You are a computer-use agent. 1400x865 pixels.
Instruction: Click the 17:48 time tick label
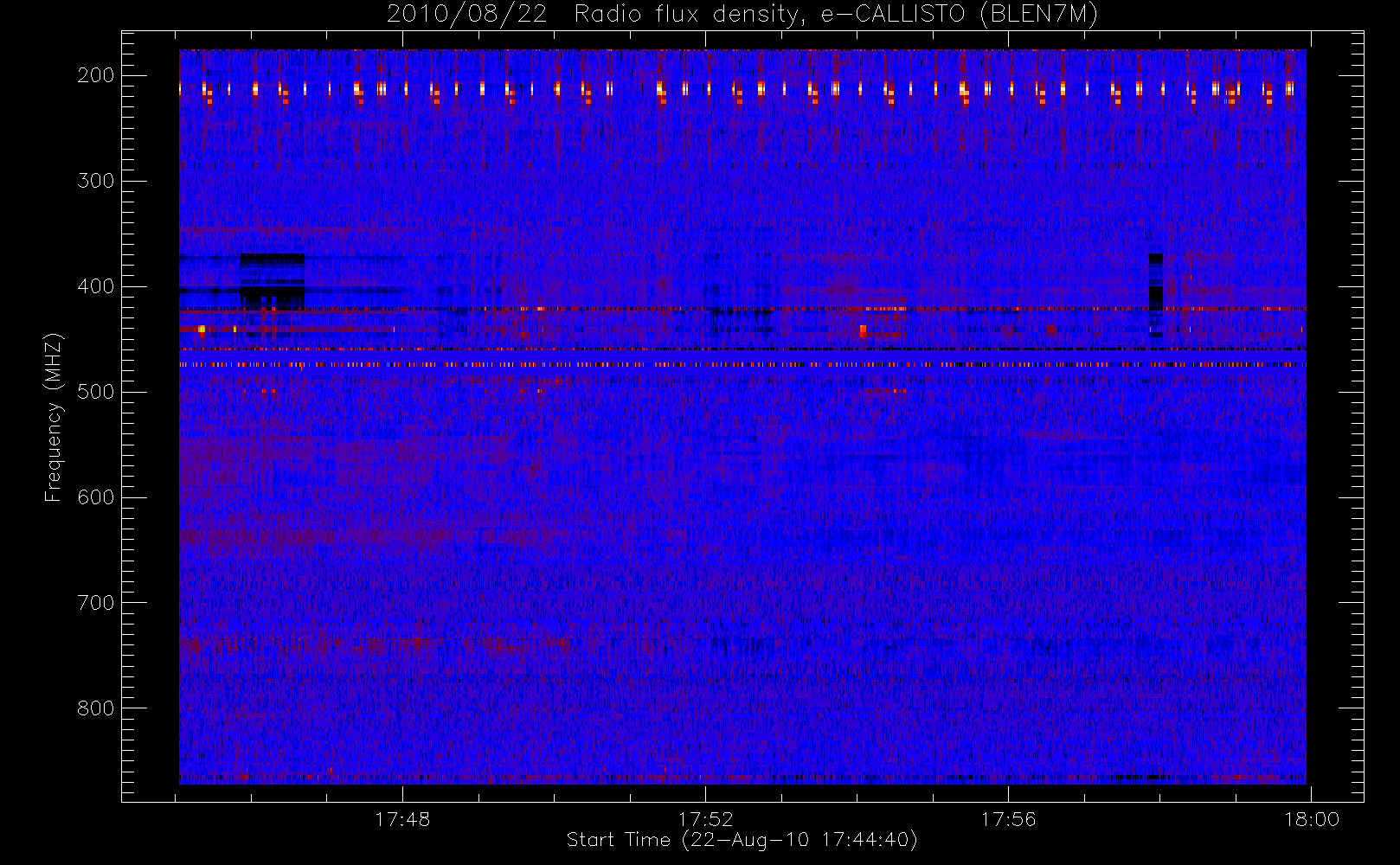pos(402,819)
